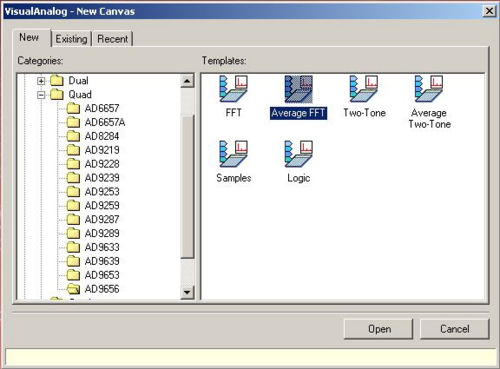Close the New Canvas dialog
Viewport: 500px width, 369px height.
click(489, 11)
